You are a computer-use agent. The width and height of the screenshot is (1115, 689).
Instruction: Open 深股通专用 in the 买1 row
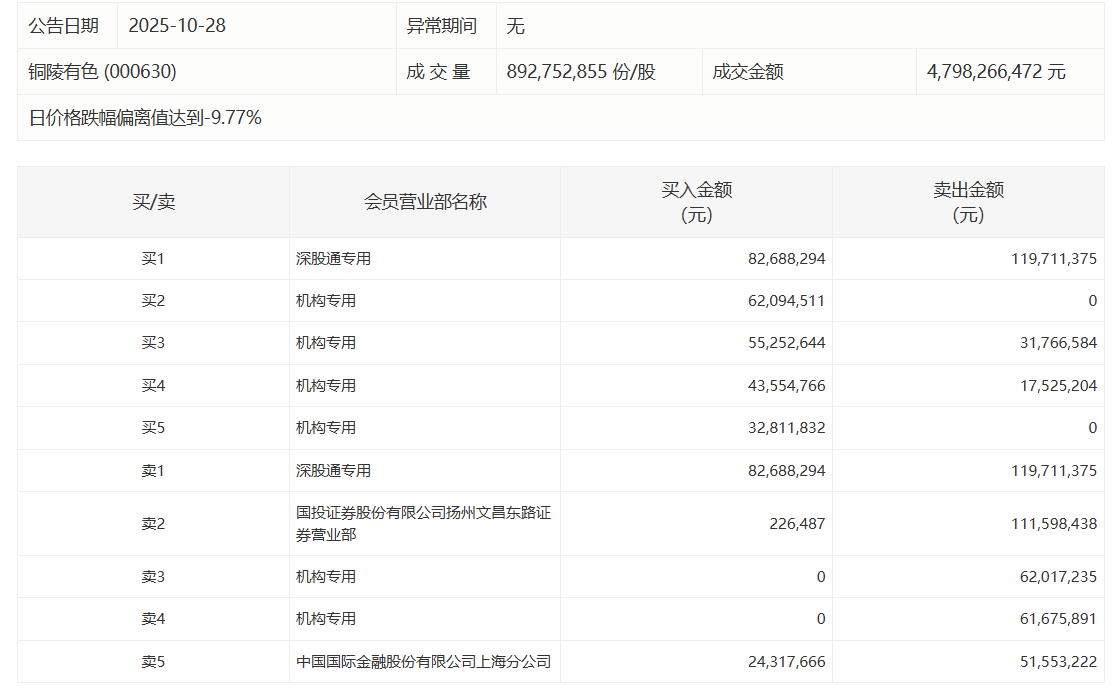coord(333,259)
